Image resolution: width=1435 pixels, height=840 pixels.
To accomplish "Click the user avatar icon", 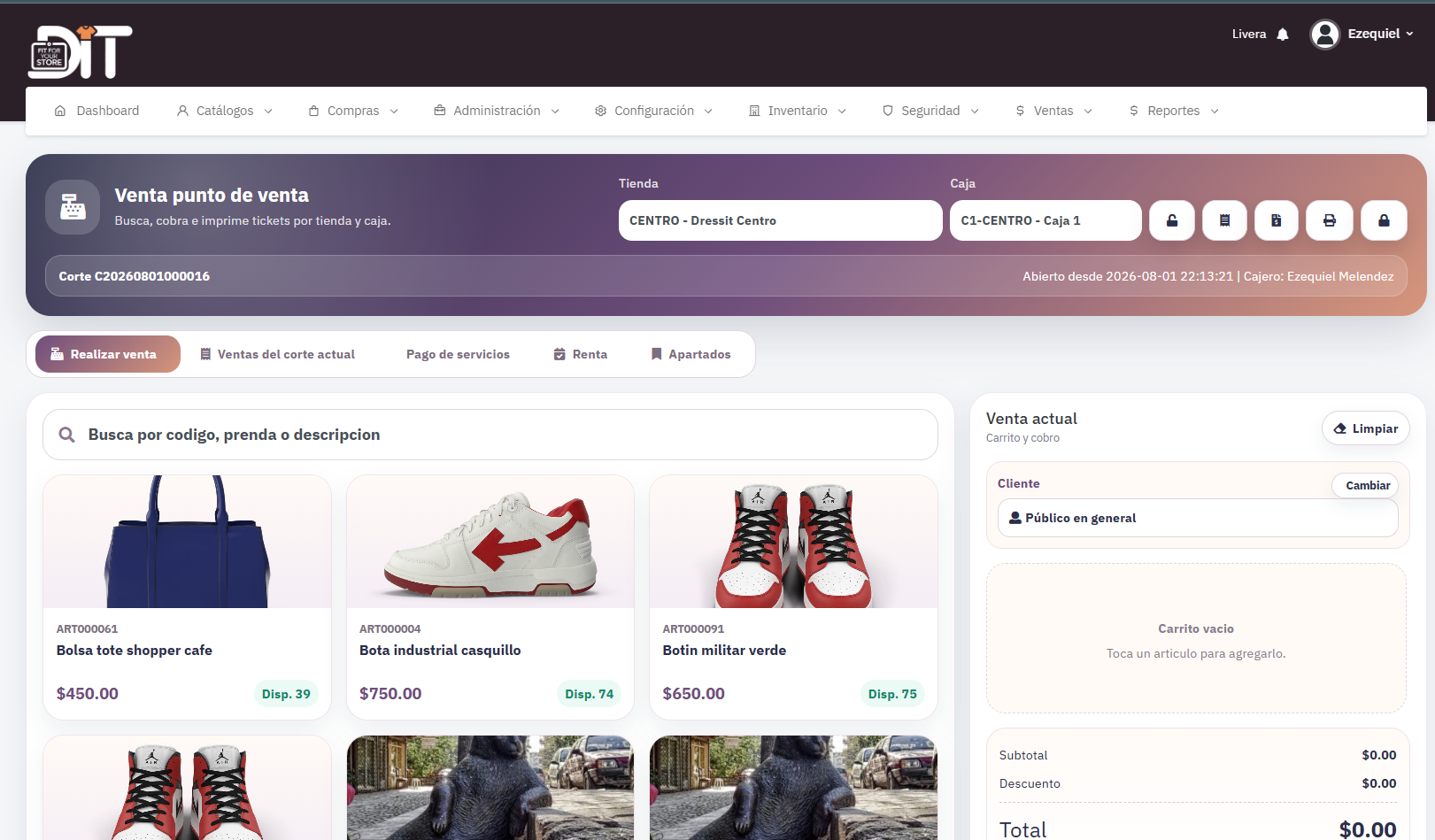I will click(x=1325, y=35).
